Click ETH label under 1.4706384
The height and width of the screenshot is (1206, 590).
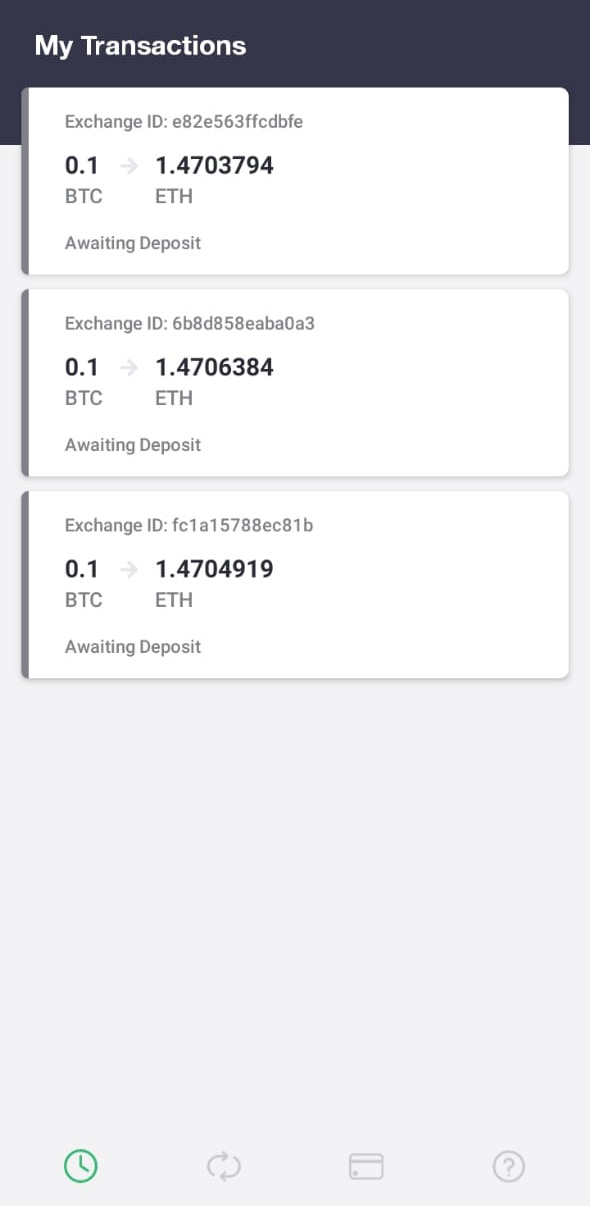[x=174, y=398]
